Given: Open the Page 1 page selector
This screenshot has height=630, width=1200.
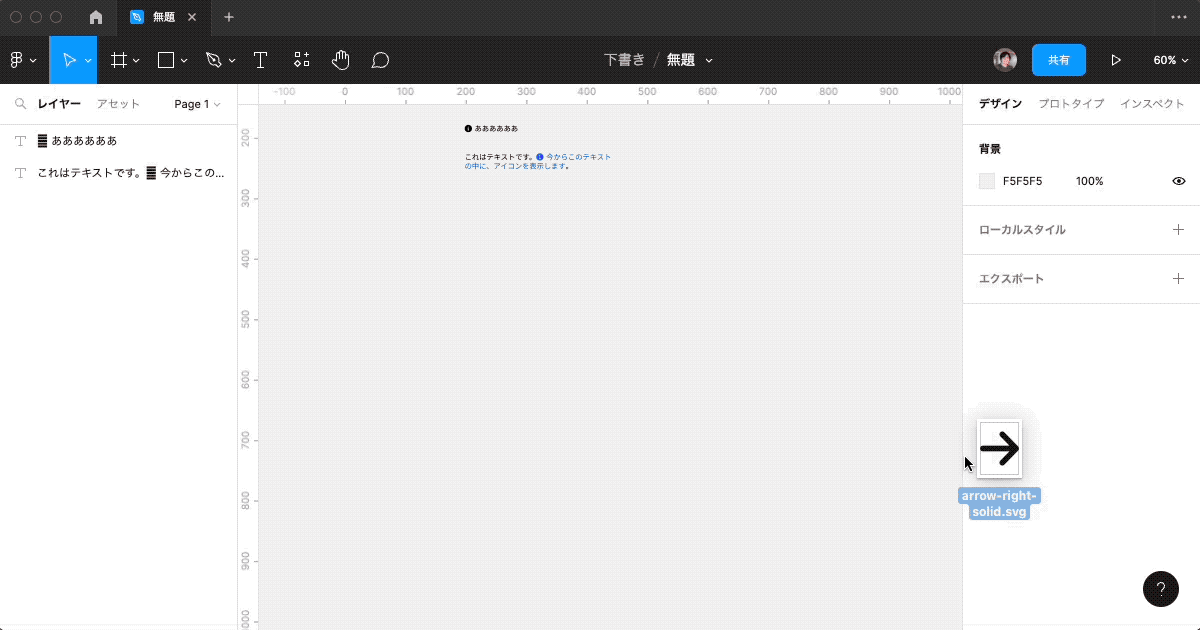Looking at the screenshot, I should (196, 103).
